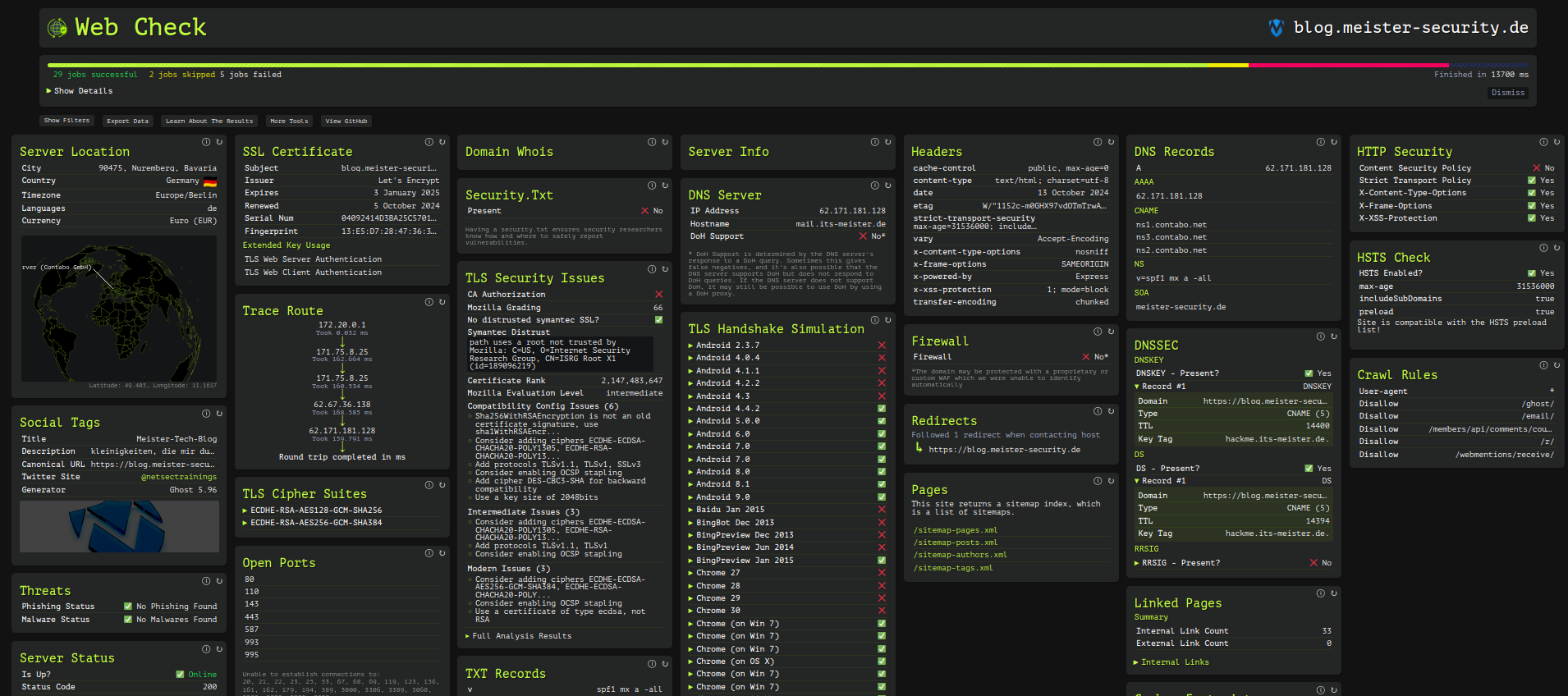
Task: Click Malware Status checkmark
Action: 128,620
